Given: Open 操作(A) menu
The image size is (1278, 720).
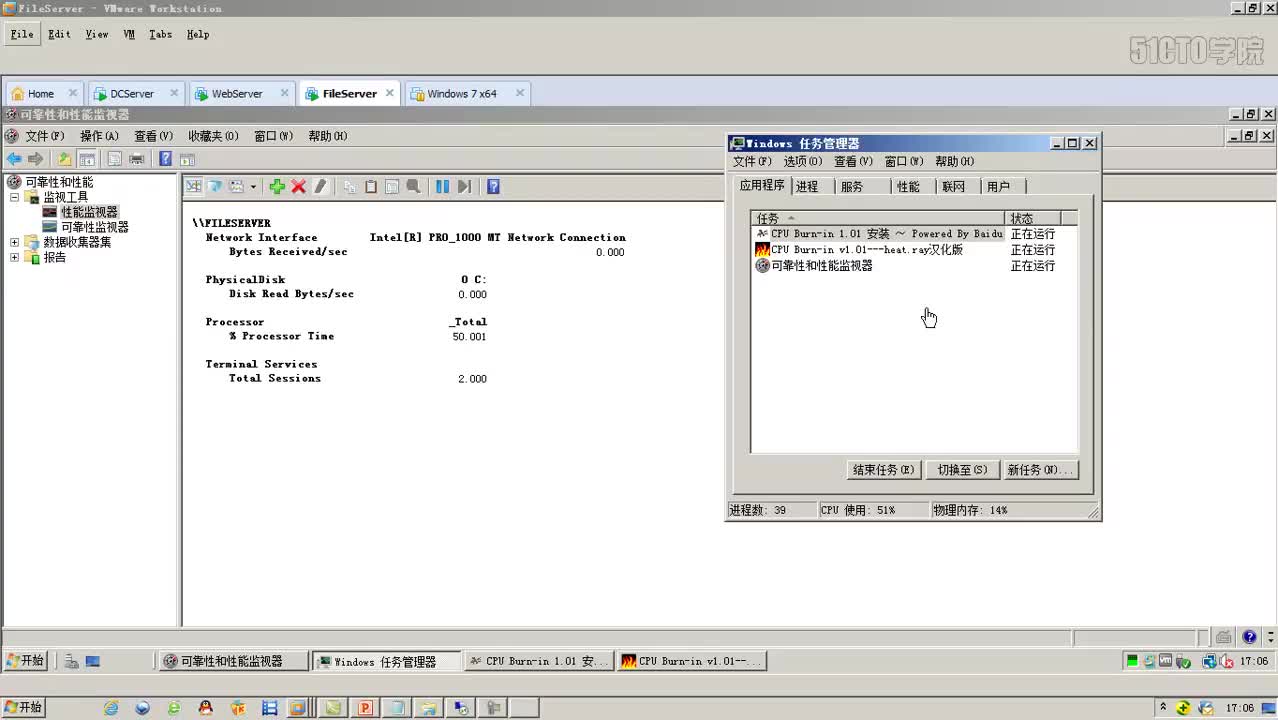Looking at the screenshot, I should tap(99, 136).
